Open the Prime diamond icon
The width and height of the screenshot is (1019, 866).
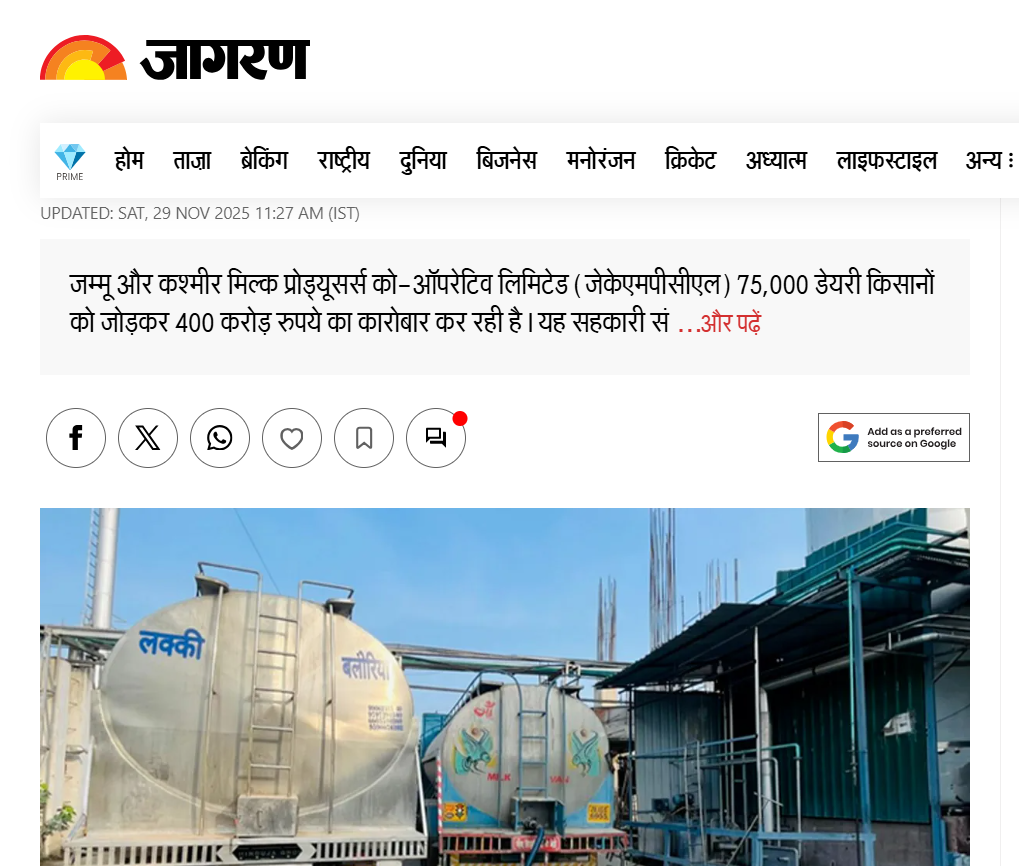70,162
